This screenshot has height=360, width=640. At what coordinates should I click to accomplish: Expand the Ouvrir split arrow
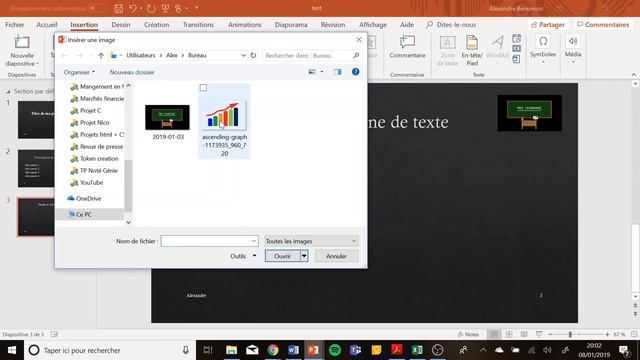[x=304, y=256]
